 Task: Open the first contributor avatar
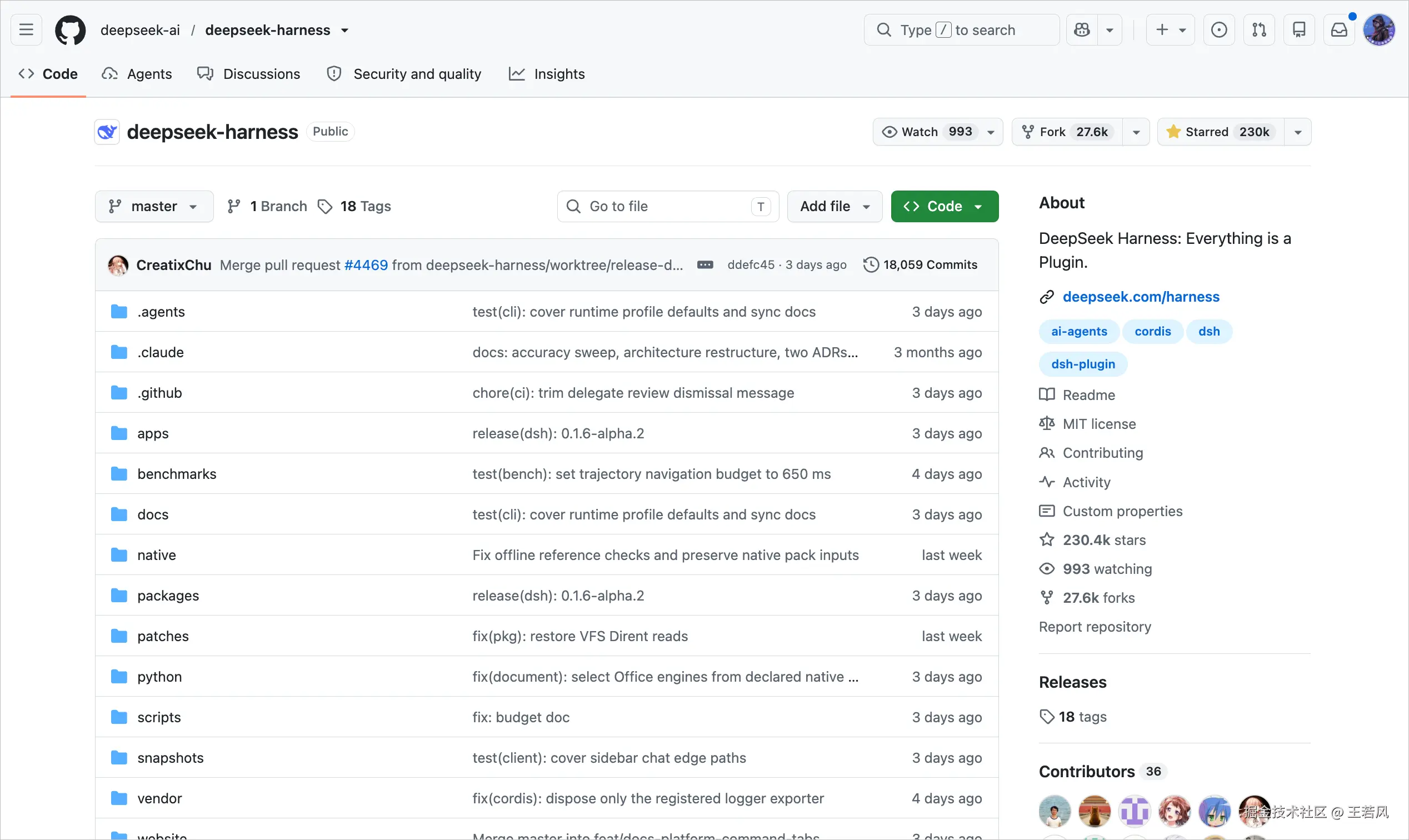1055,811
